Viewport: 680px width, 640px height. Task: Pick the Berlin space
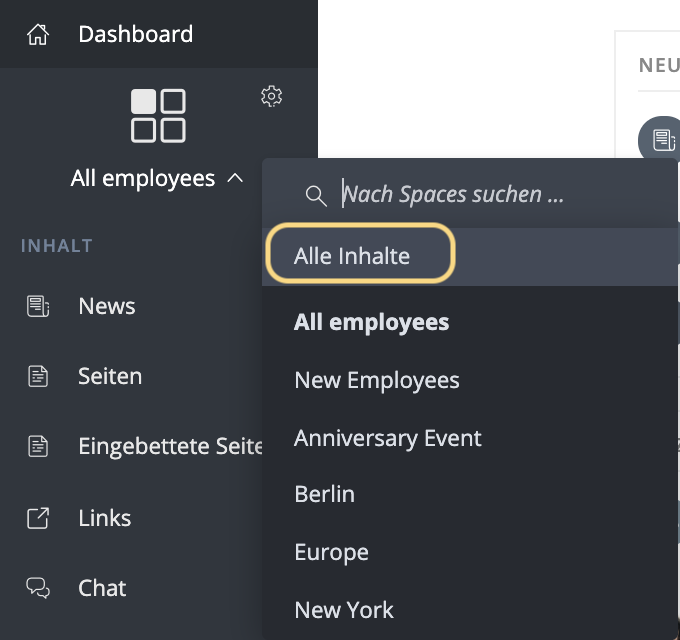[325, 494]
